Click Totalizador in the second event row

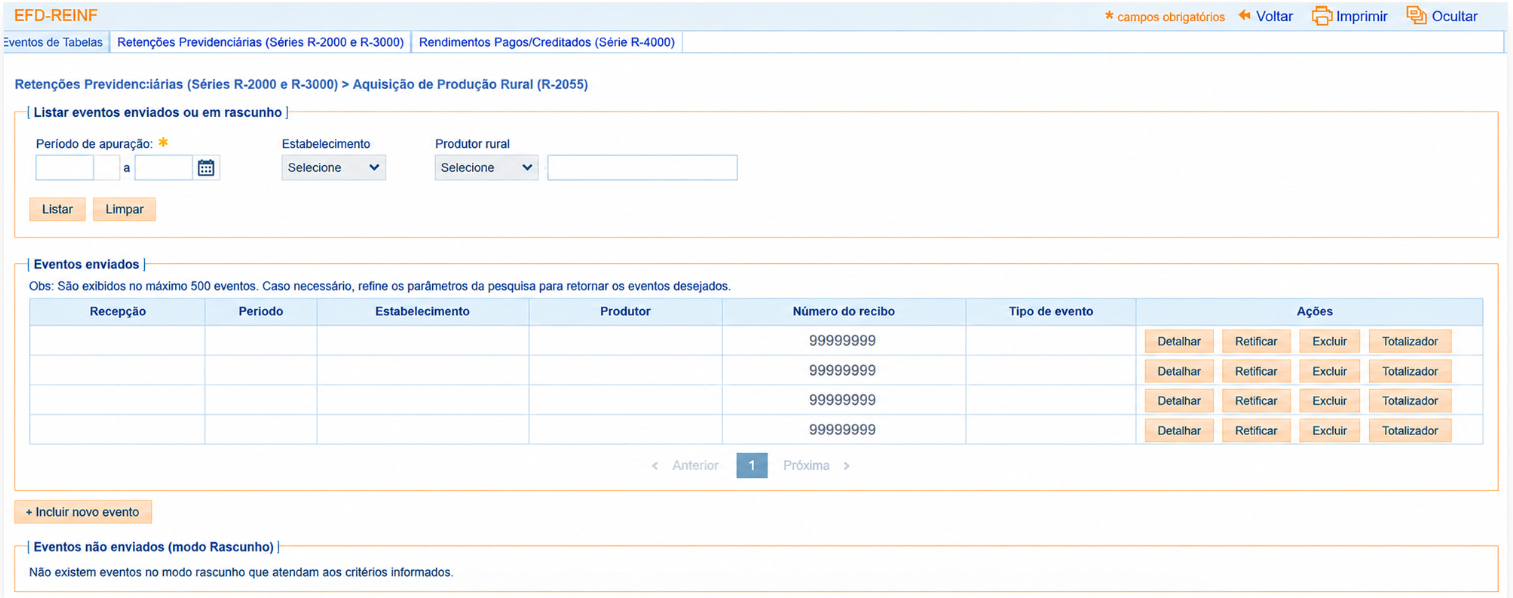pos(1410,371)
